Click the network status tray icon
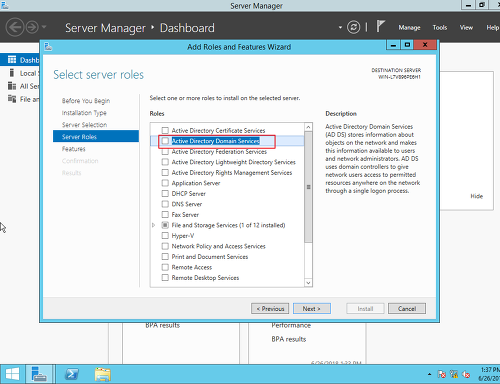The height and width of the screenshot is (384, 500). 454,374
